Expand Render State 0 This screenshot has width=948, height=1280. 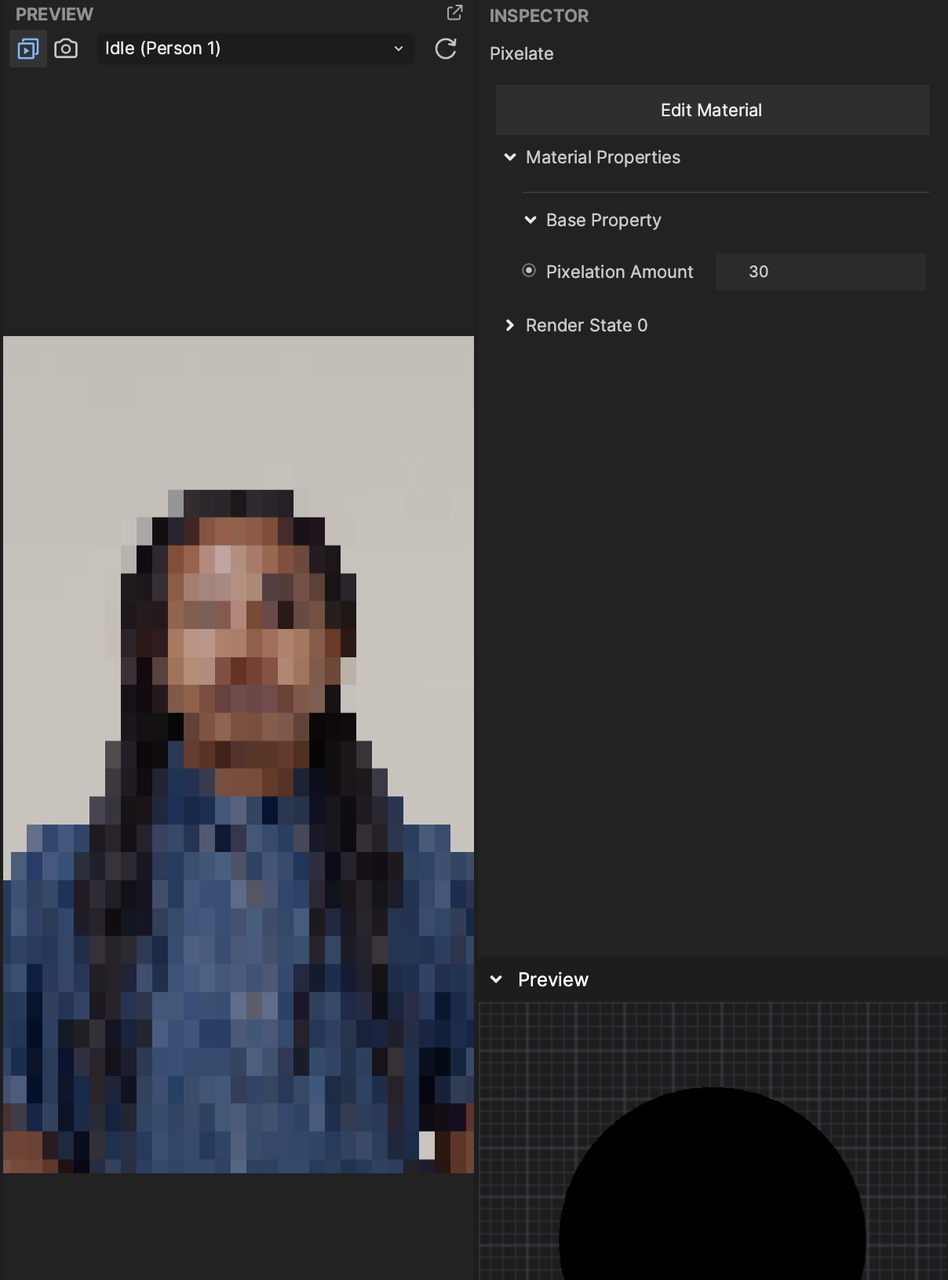pyautogui.click(x=510, y=325)
